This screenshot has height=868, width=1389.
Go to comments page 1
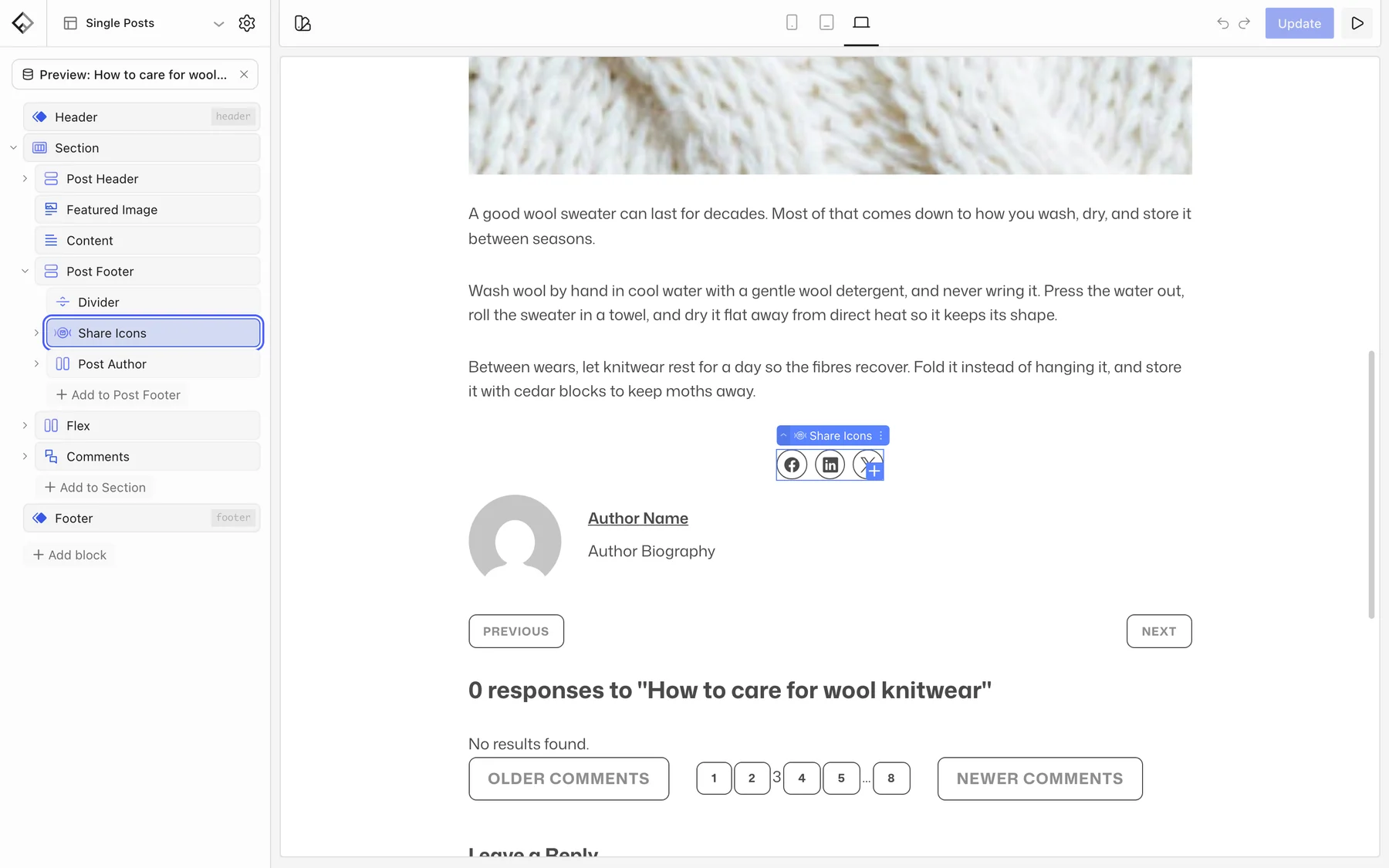(714, 778)
